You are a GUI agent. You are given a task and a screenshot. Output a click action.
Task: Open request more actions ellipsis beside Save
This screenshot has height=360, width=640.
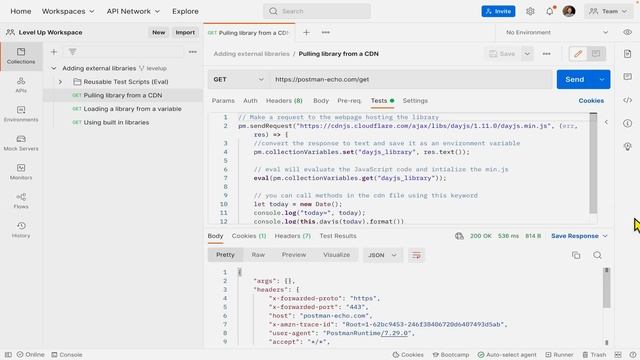546,54
